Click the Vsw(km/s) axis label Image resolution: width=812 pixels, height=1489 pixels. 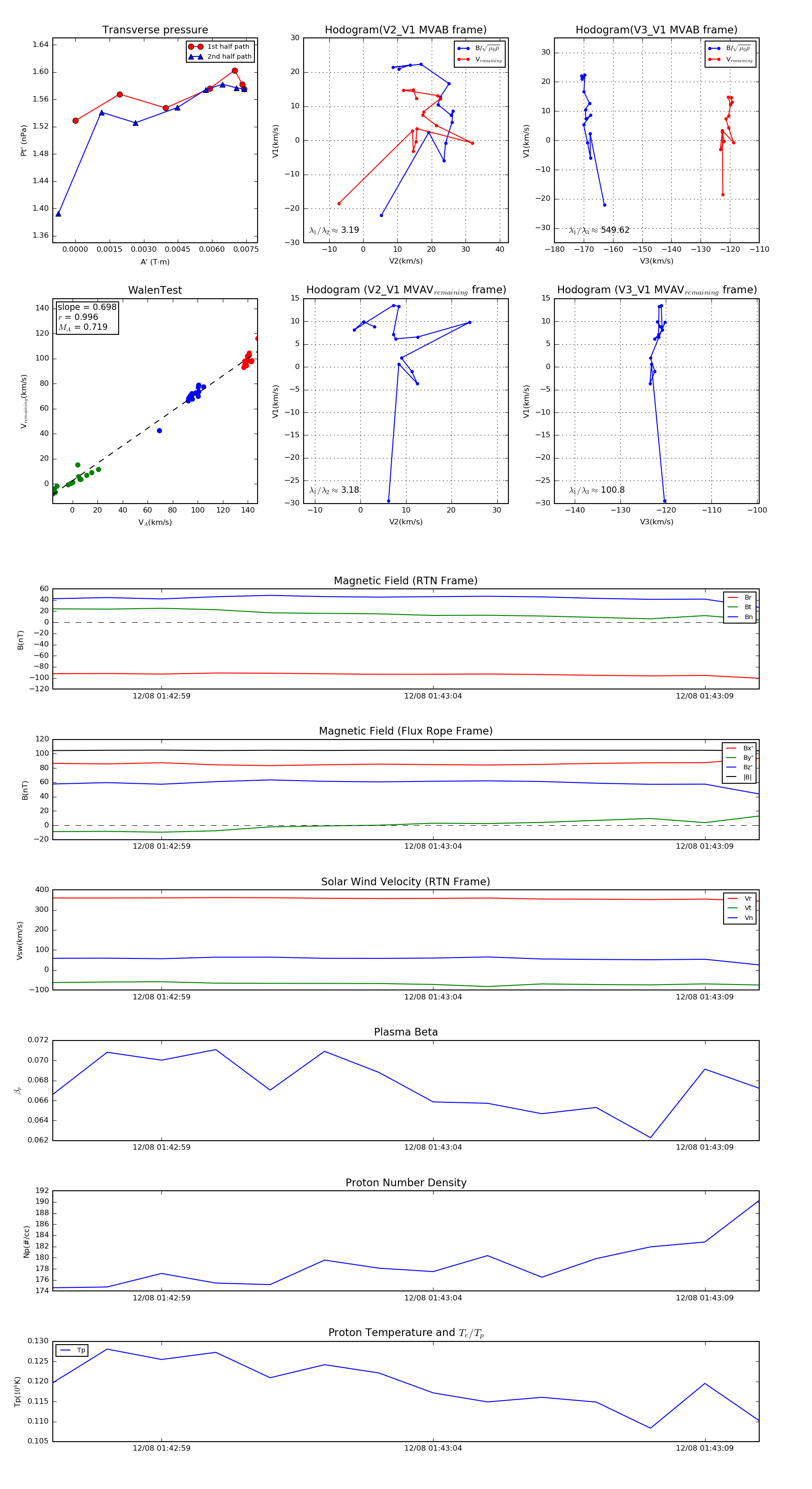pyautogui.click(x=20, y=940)
